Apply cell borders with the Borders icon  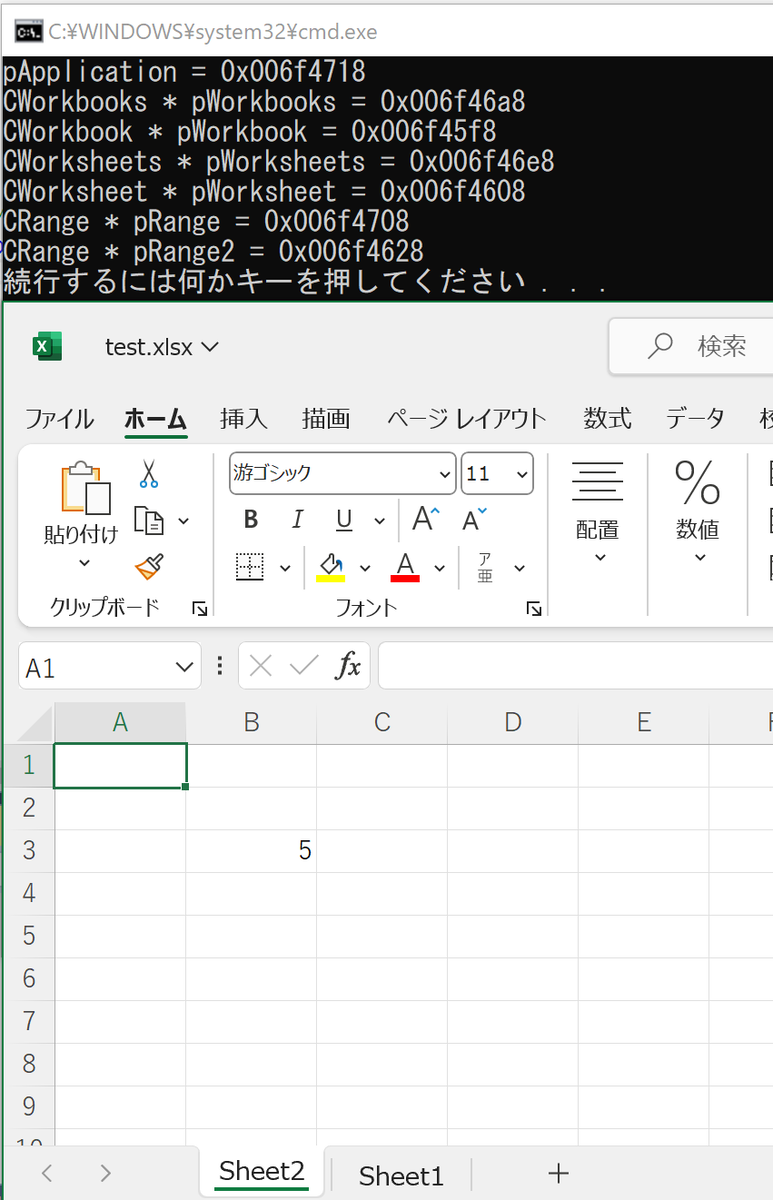point(250,567)
